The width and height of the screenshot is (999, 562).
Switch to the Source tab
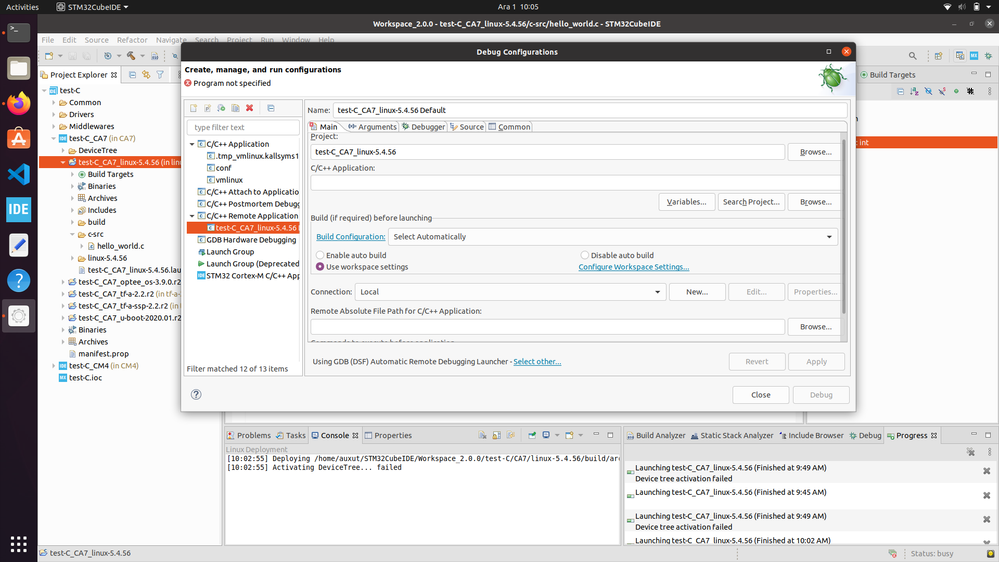pyautogui.click(x=467, y=127)
